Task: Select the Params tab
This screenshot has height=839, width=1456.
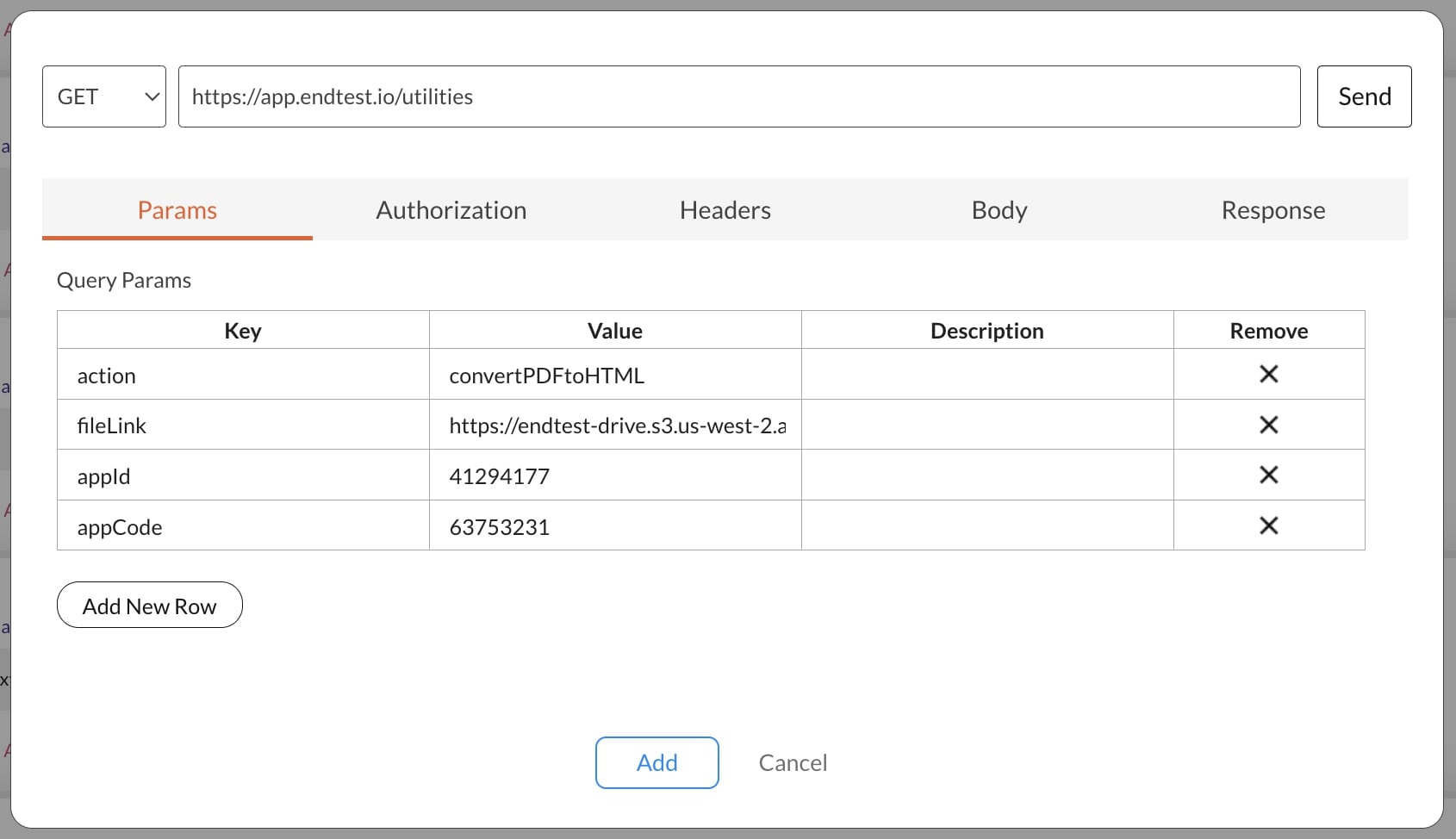Action: coord(177,209)
